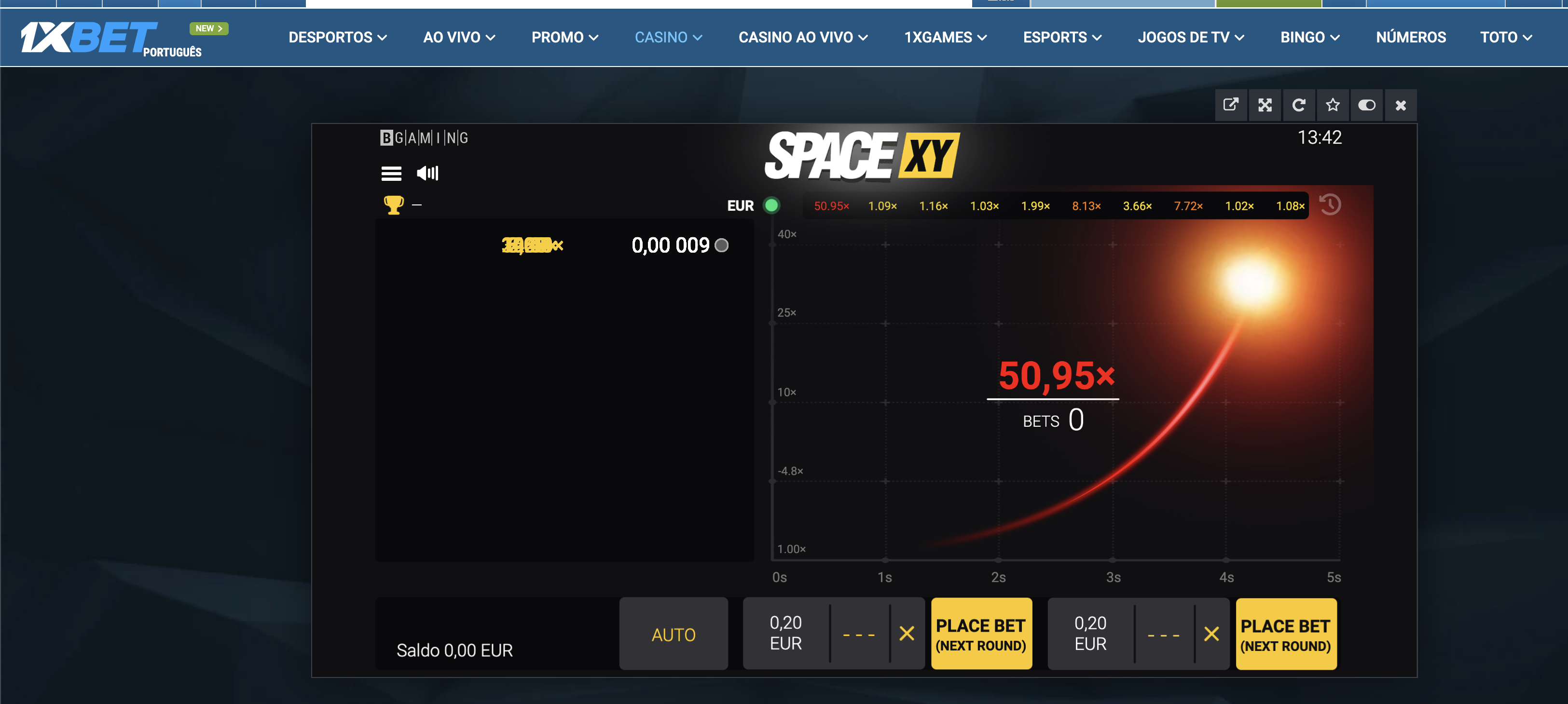Reload the game with refresh icon
Screen dimensions: 1568x704
pos(1299,105)
